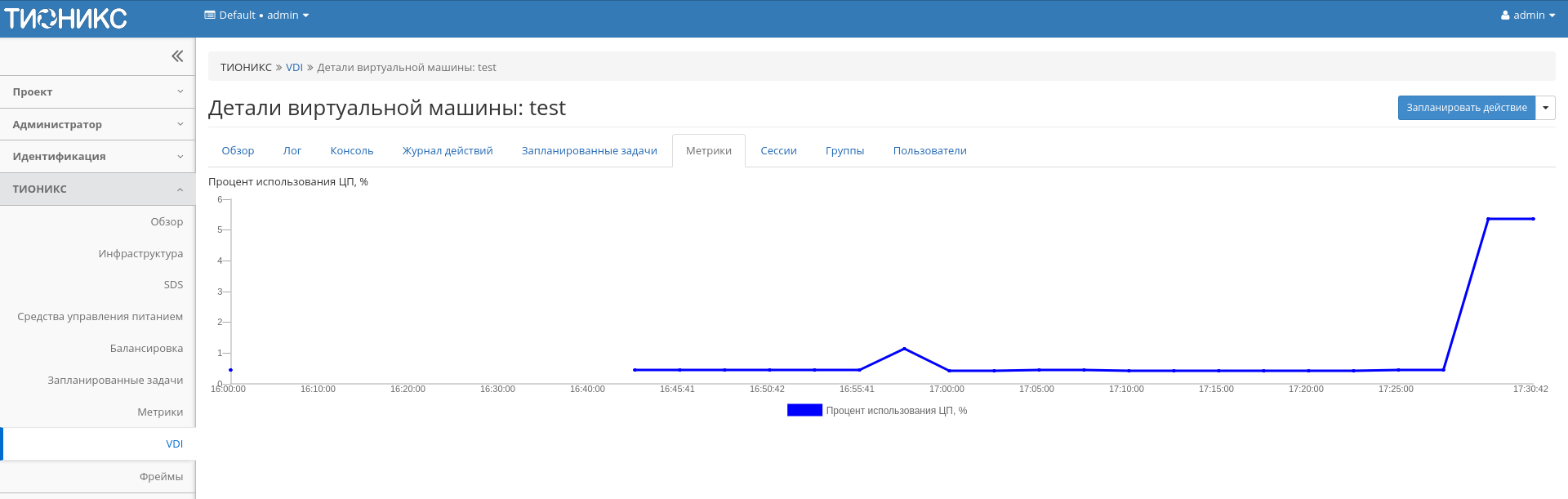Image resolution: width=1568 pixels, height=499 pixels.
Task: Open the Пользователи tab
Action: coord(929,151)
